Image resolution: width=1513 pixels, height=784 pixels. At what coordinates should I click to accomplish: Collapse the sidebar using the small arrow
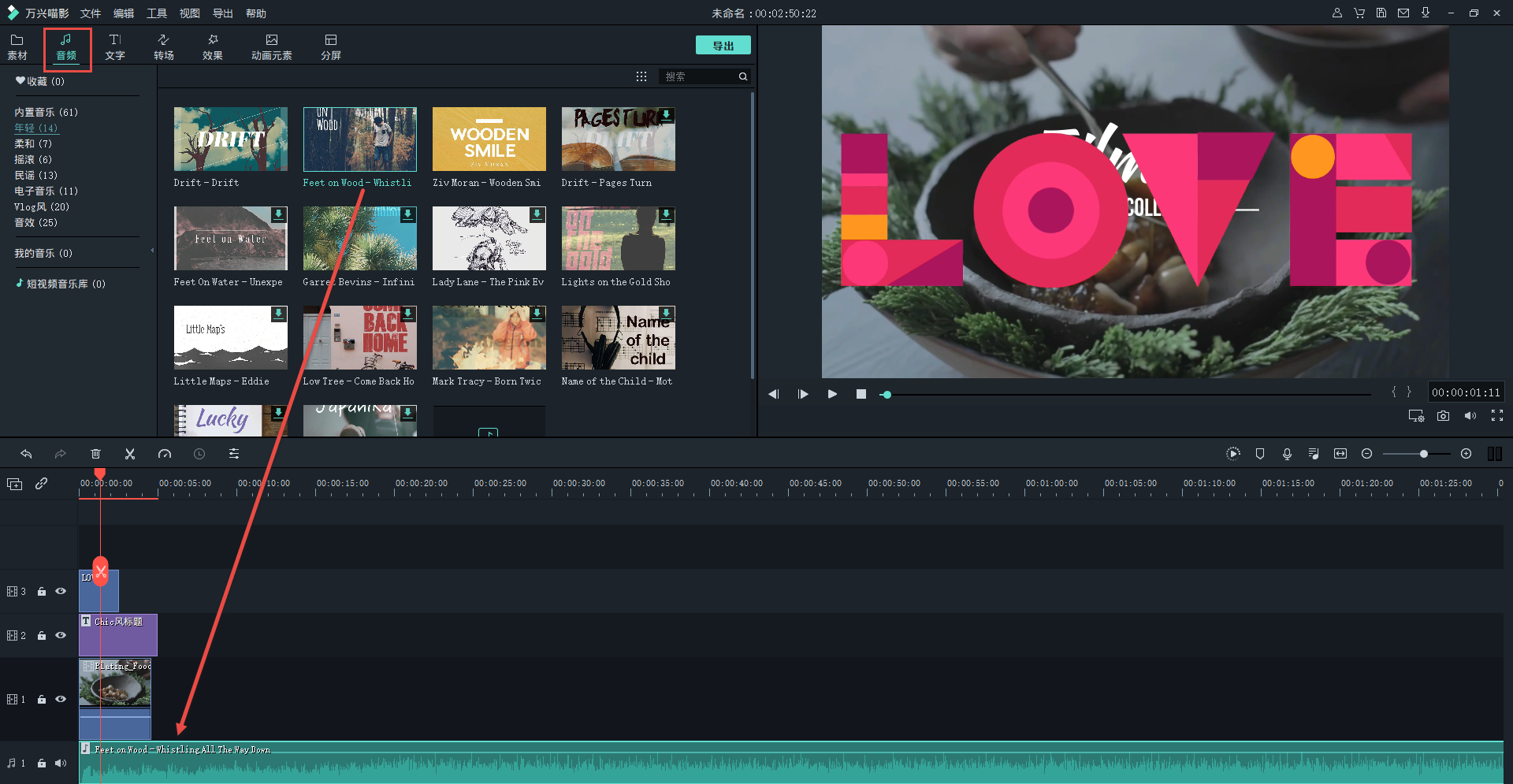[152, 251]
